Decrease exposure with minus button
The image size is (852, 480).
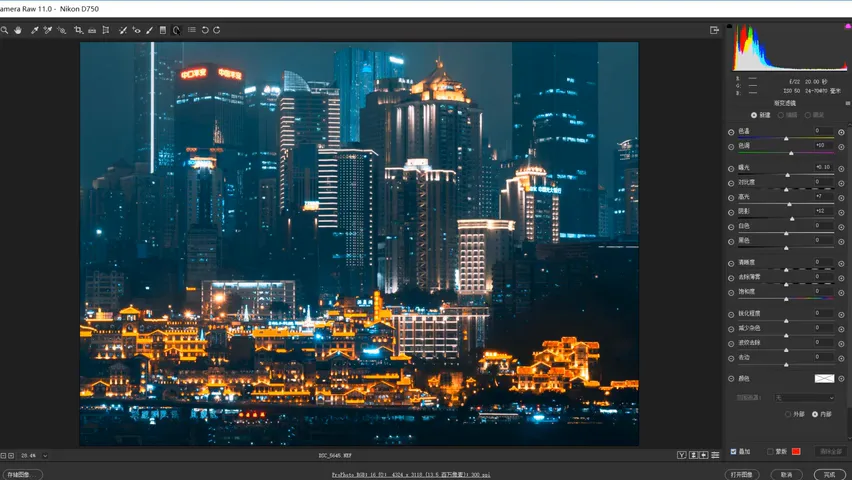[731, 169]
